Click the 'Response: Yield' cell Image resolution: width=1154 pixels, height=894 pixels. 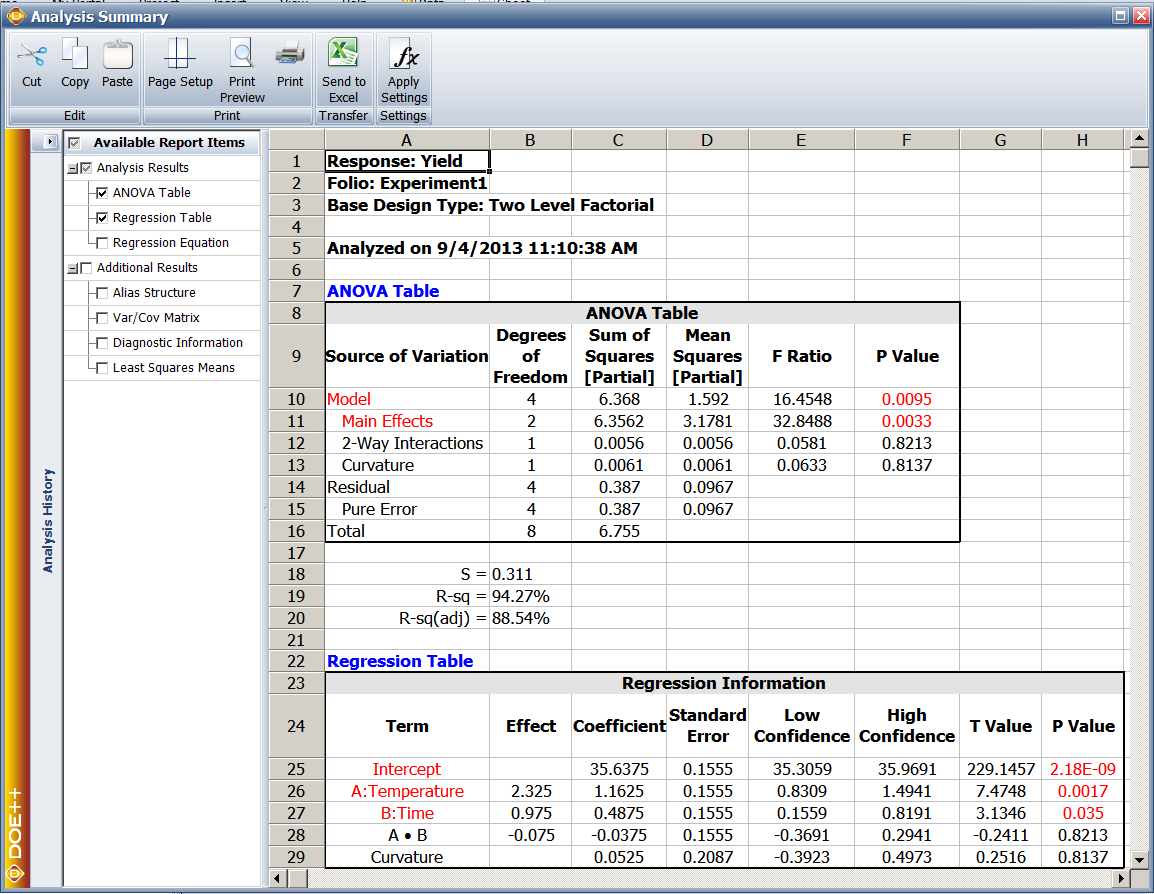click(x=407, y=161)
